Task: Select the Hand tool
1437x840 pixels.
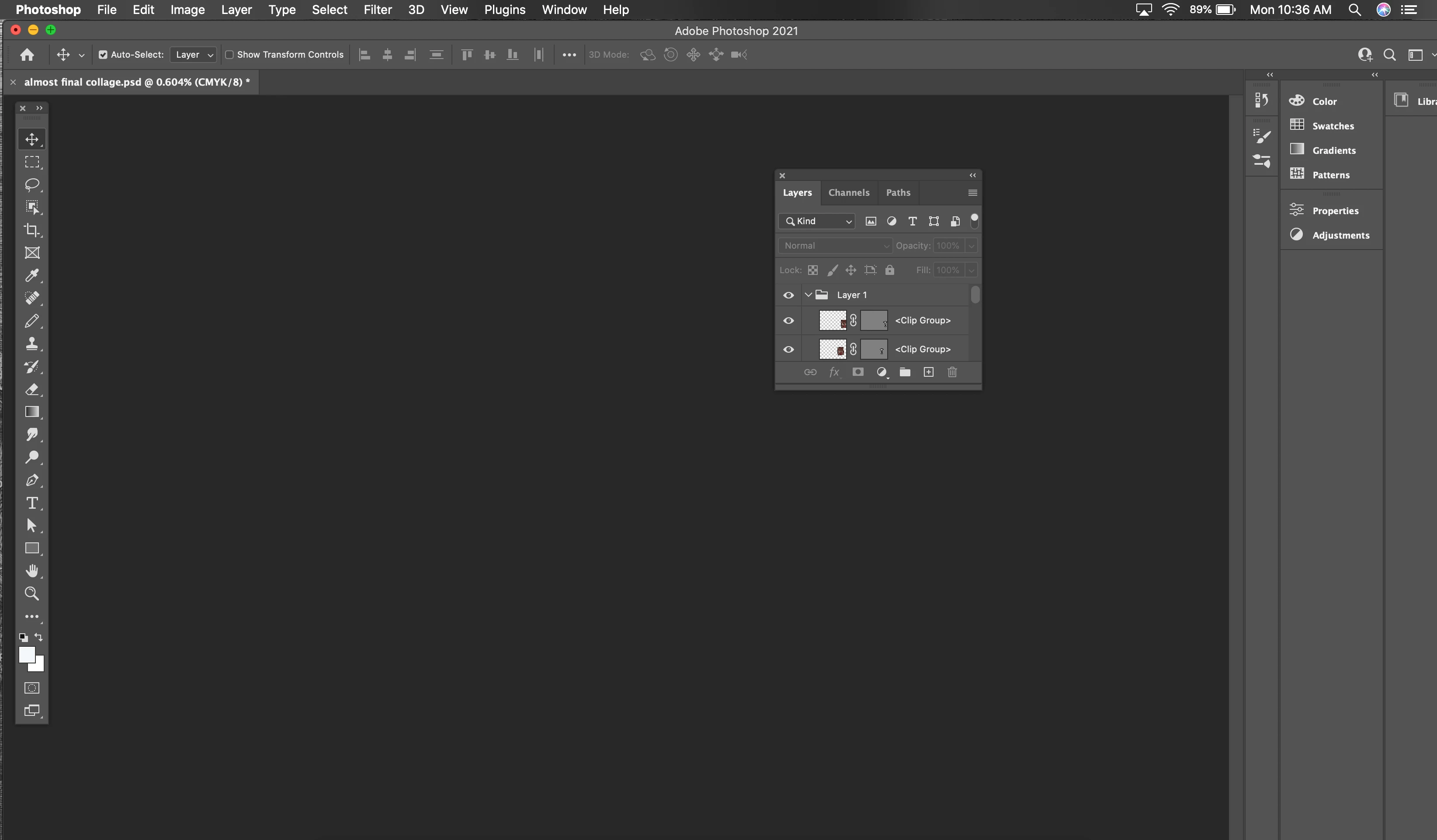Action: [x=32, y=571]
